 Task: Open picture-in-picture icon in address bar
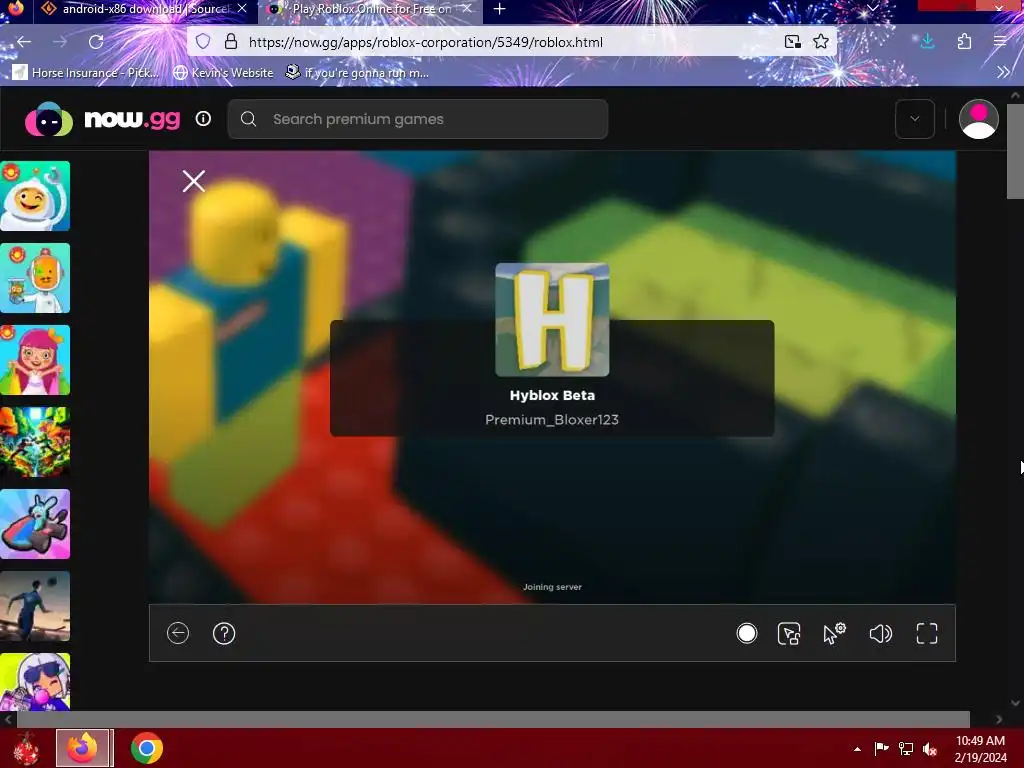click(792, 42)
